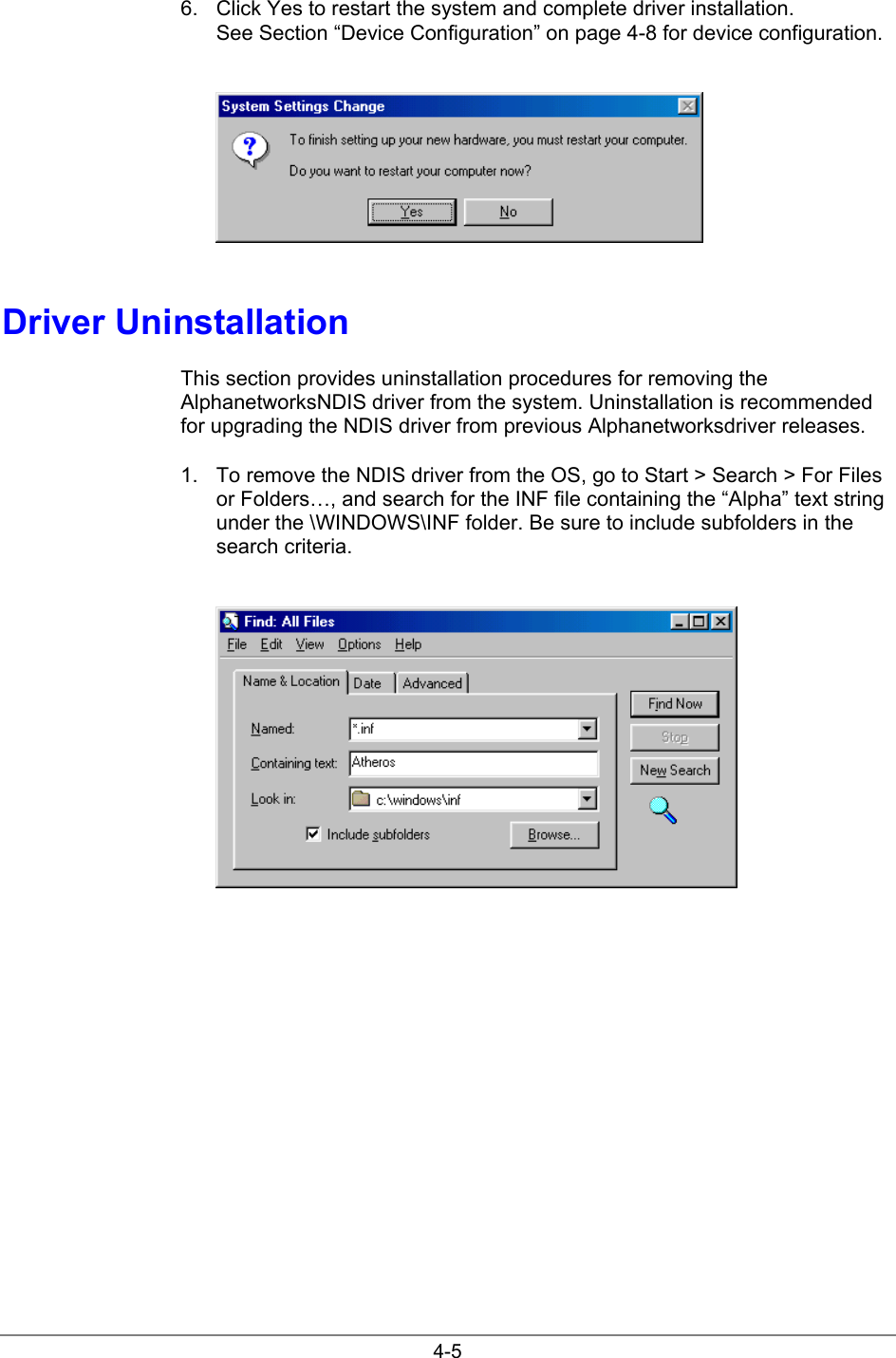Click the New Search button

tap(675, 771)
